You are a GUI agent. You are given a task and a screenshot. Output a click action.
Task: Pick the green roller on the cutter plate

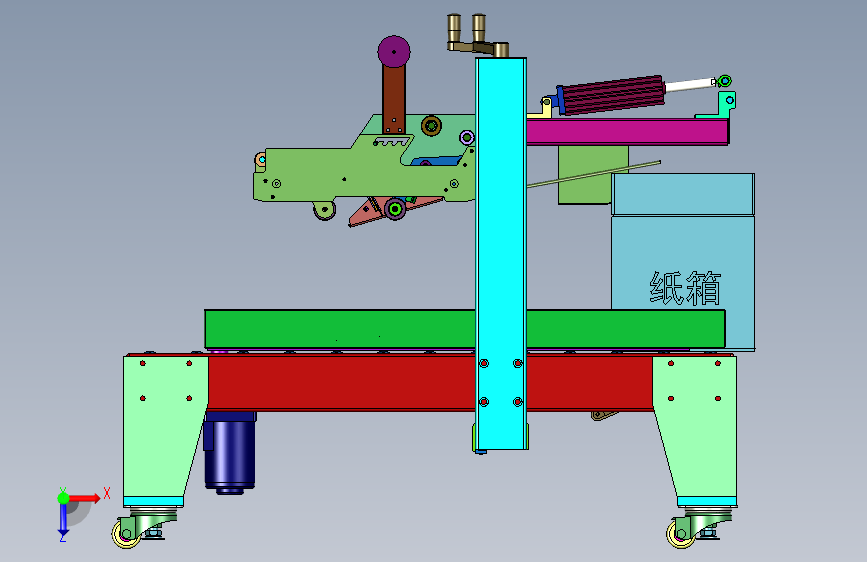click(x=395, y=209)
